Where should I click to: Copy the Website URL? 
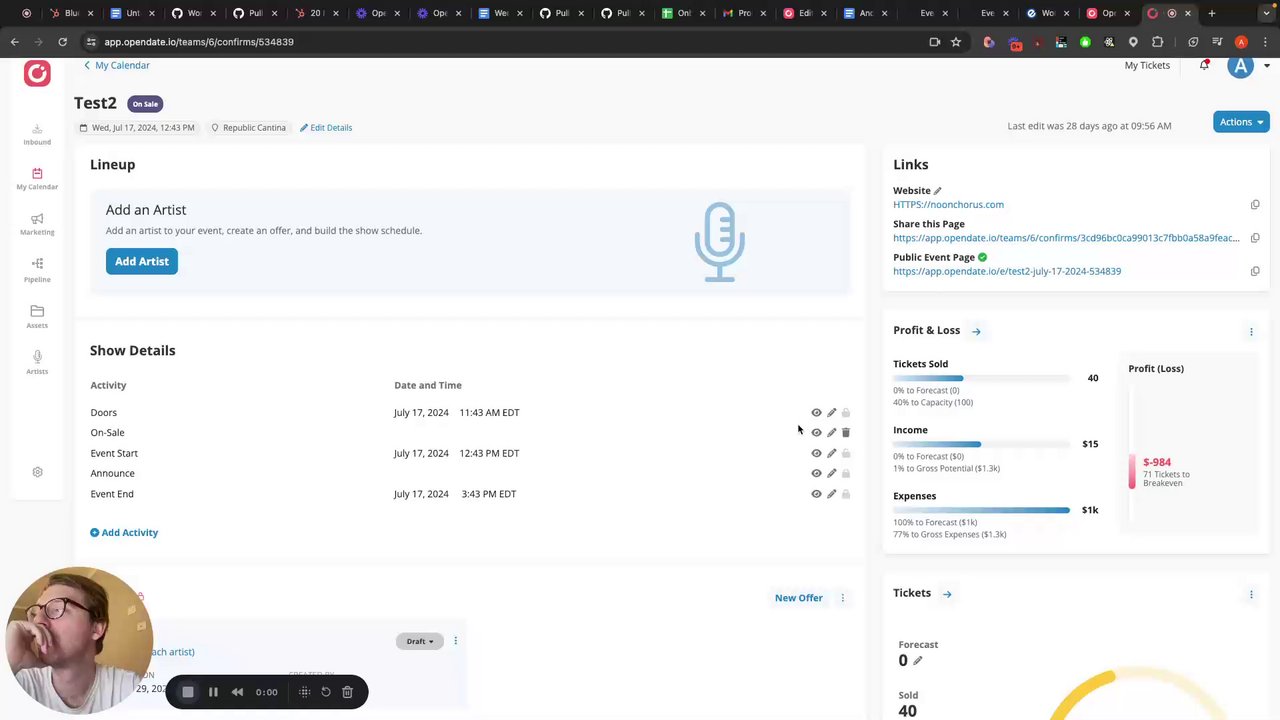(1255, 204)
